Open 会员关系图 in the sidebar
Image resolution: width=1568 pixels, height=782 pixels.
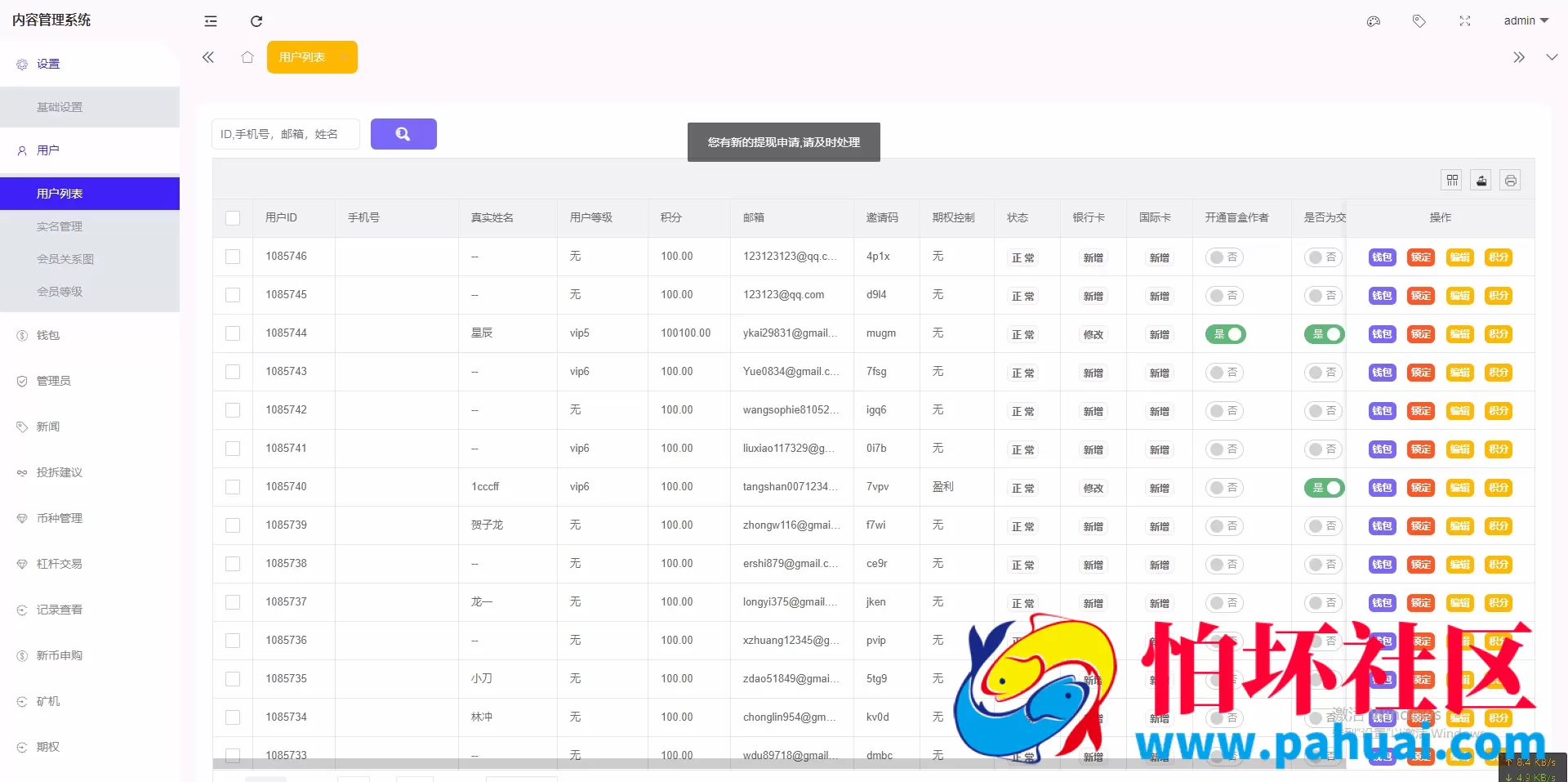(90, 259)
